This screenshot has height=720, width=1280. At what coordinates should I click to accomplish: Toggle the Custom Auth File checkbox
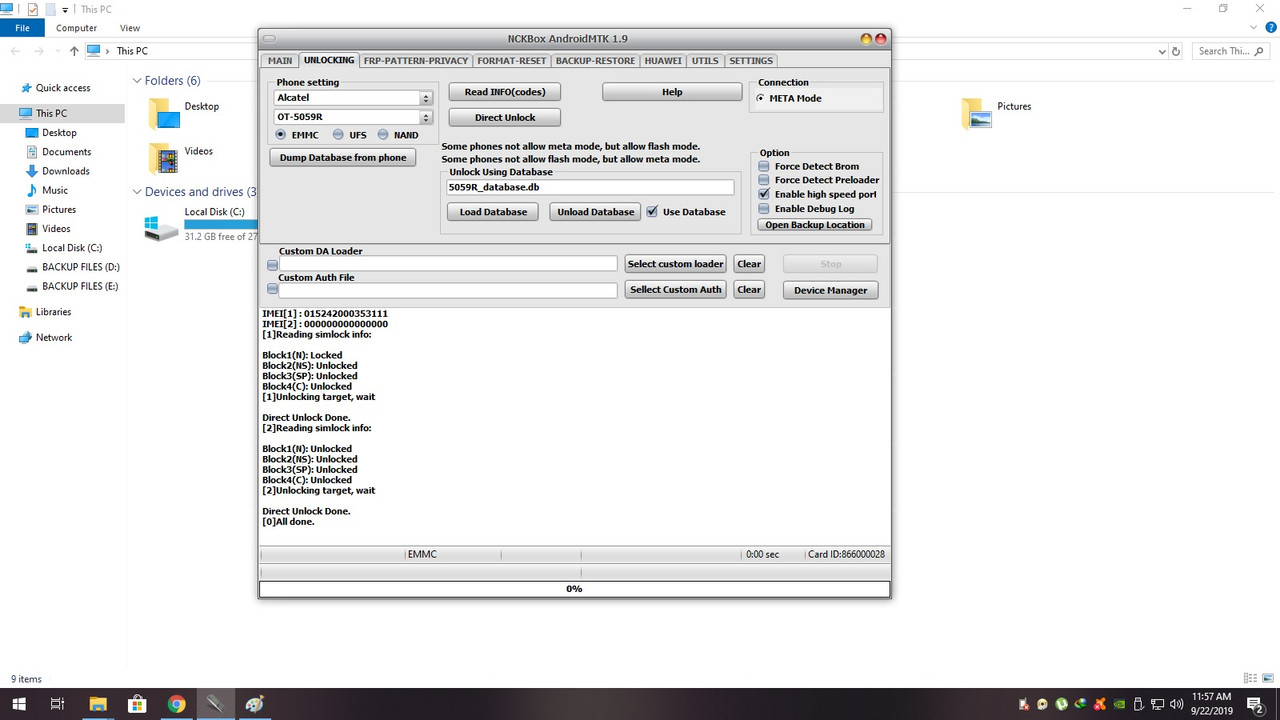[272, 290]
